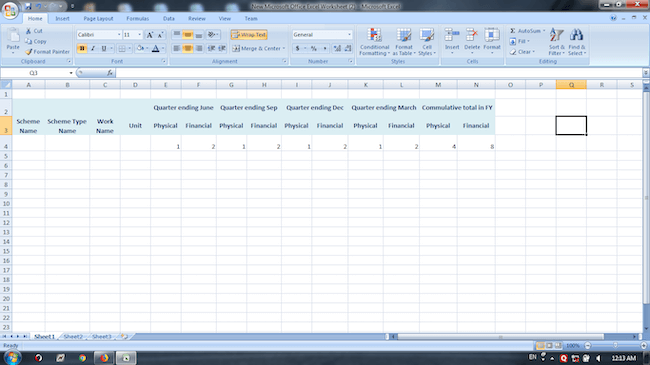Open the font size dropdown
Screen dimensions: 650x365
click(140, 35)
